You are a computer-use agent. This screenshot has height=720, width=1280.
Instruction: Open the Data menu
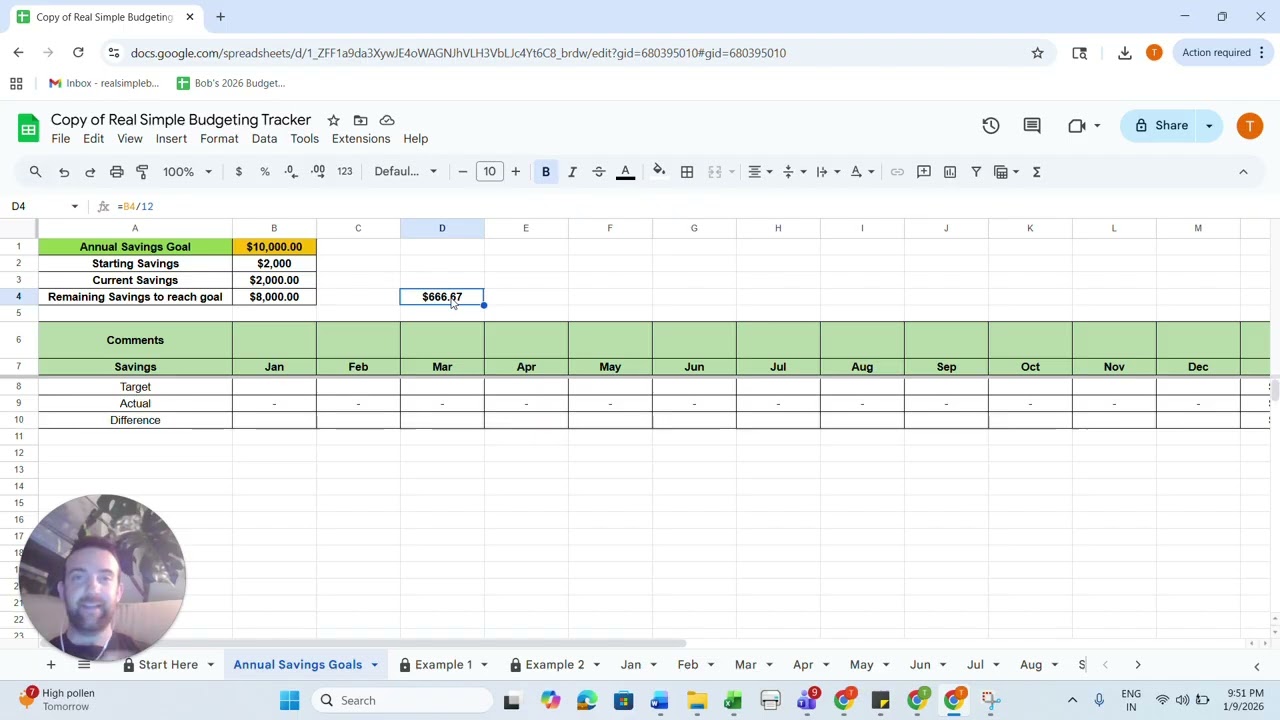(x=264, y=139)
